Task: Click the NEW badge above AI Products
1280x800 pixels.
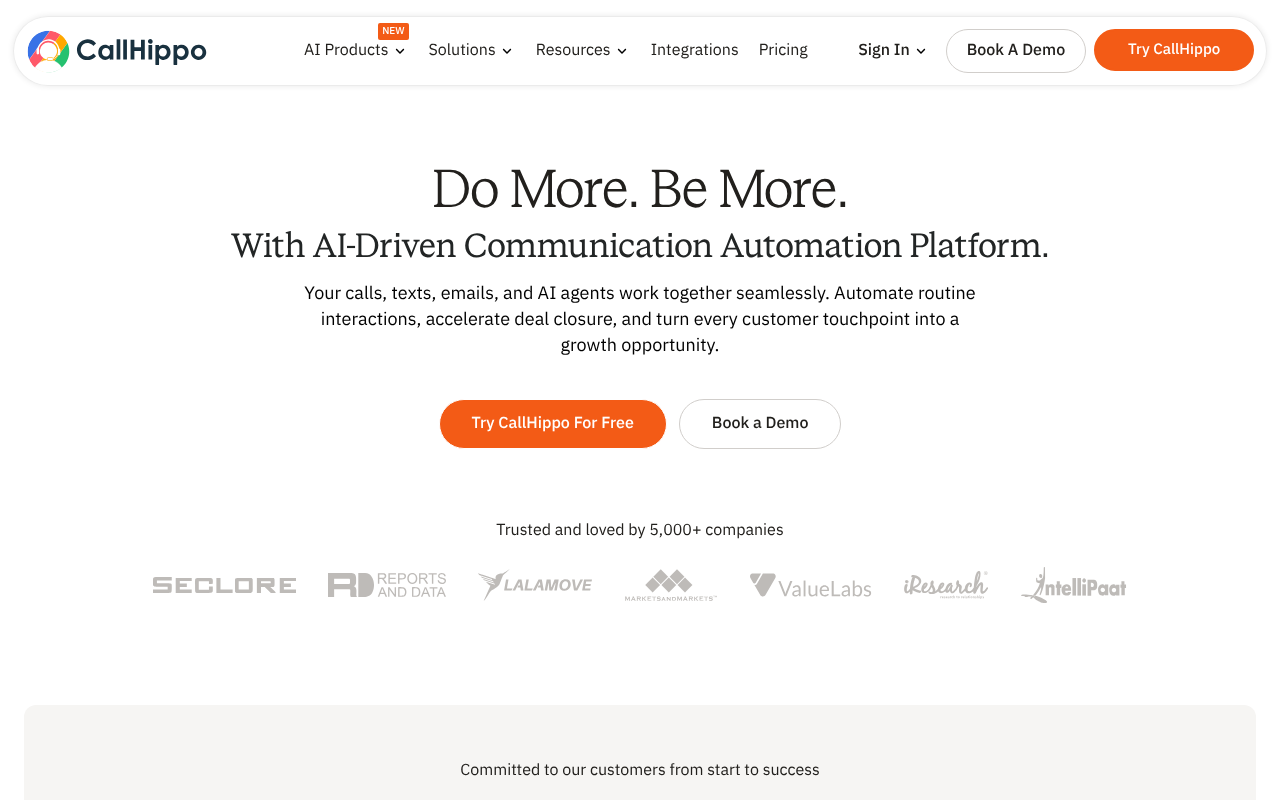Action: click(x=393, y=30)
